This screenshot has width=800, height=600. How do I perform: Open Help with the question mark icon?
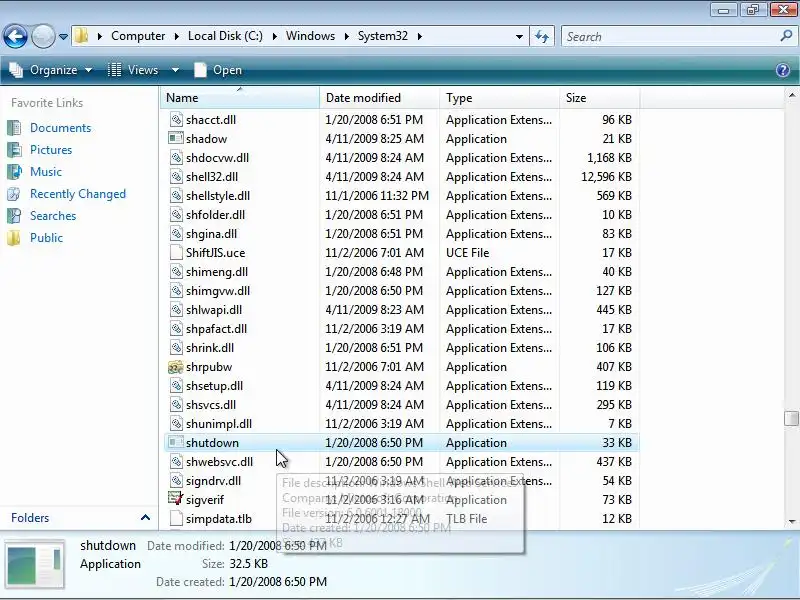(x=783, y=70)
